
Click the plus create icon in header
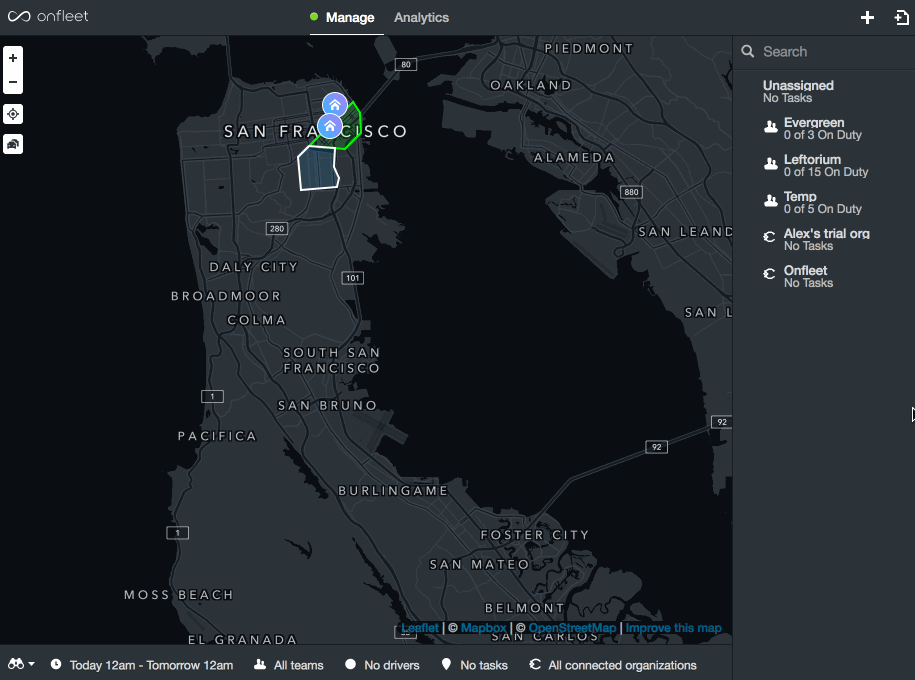(x=867, y=18)
